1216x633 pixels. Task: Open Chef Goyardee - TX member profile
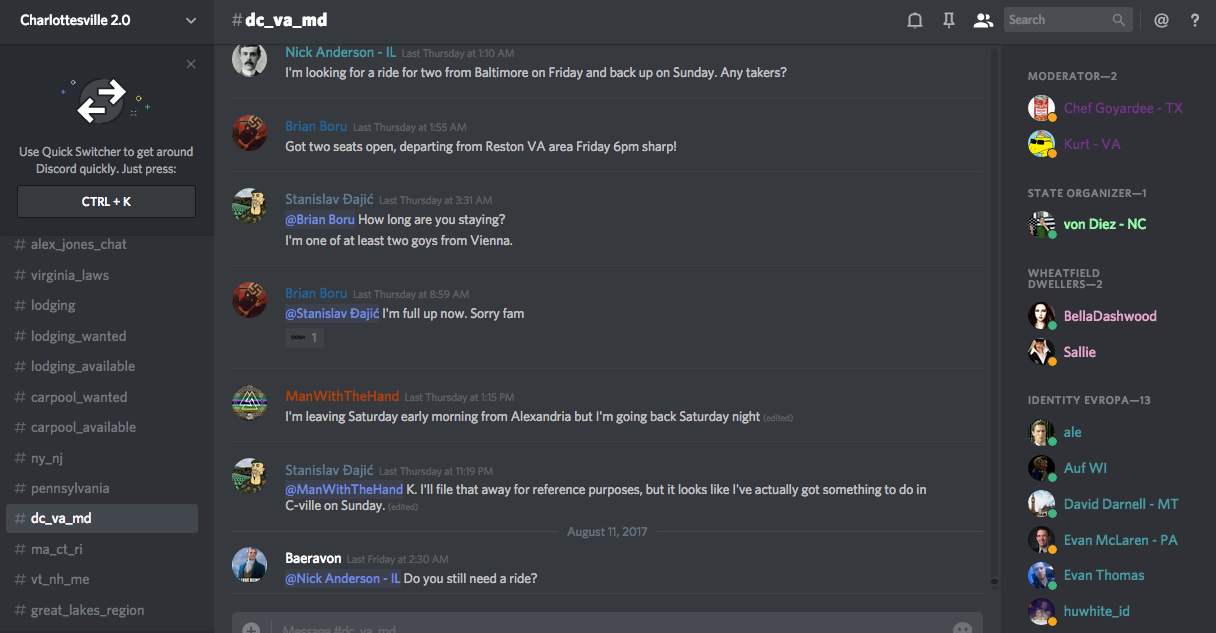click(x=1122, y=108)
